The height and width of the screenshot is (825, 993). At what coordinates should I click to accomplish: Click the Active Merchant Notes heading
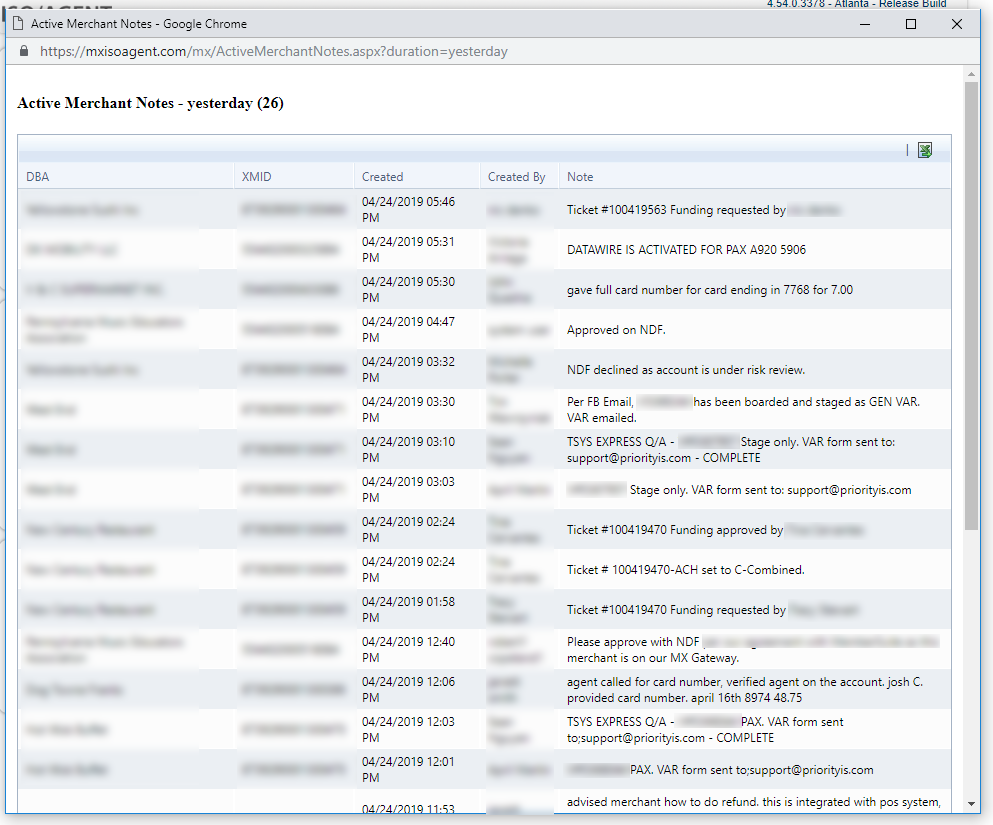click(x=150, y=103)
